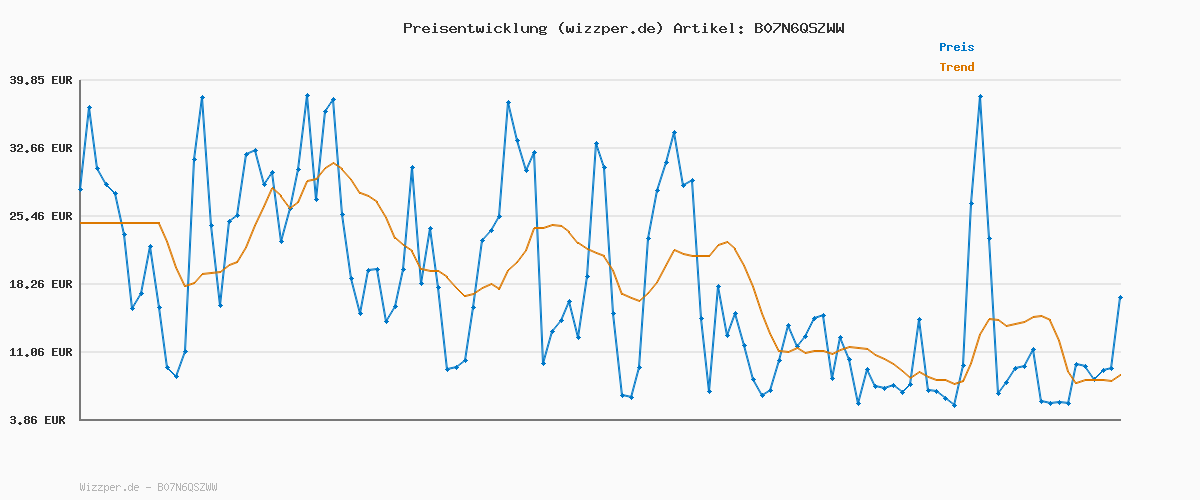Click the 39.85 EUR axis label

click(41, 80)
